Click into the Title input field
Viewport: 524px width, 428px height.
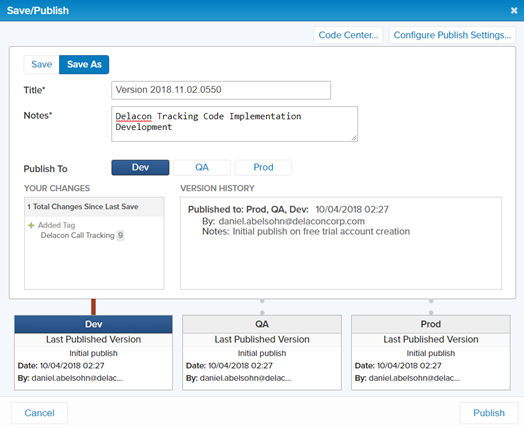point(221,90)
